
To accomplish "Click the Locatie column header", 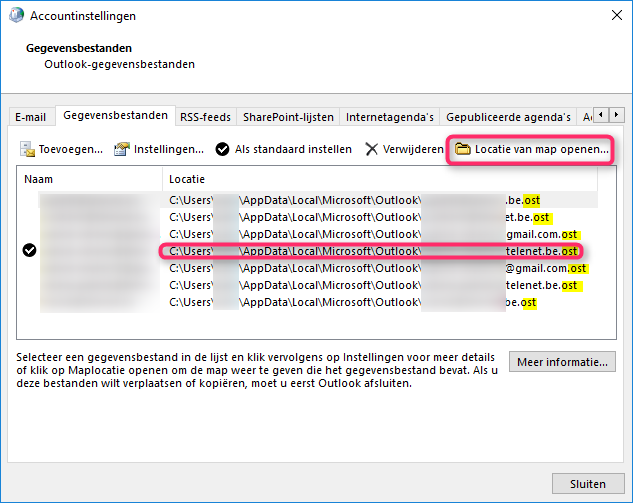I will [379, 179].
